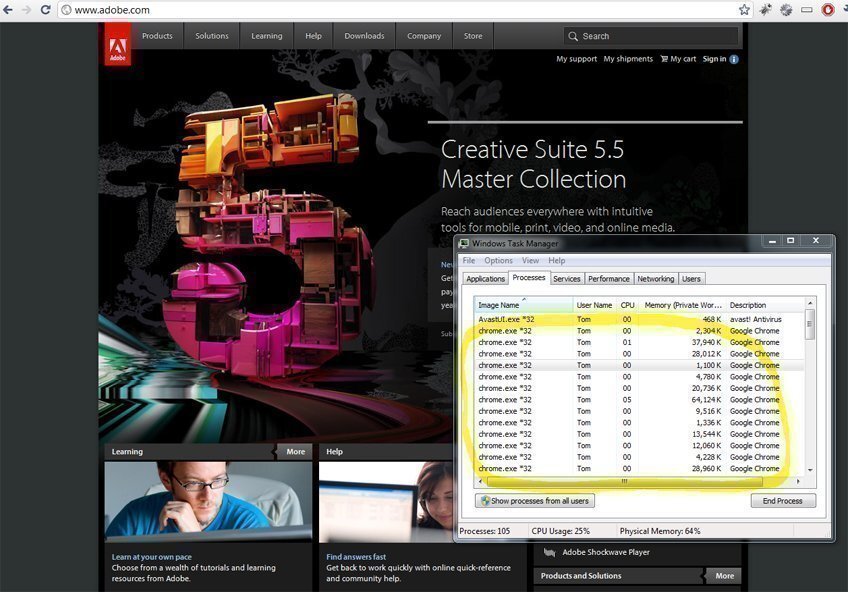The image size is (848, 592).
Task: Click the Adobe Search input field
Action: [x=651, y=36]
